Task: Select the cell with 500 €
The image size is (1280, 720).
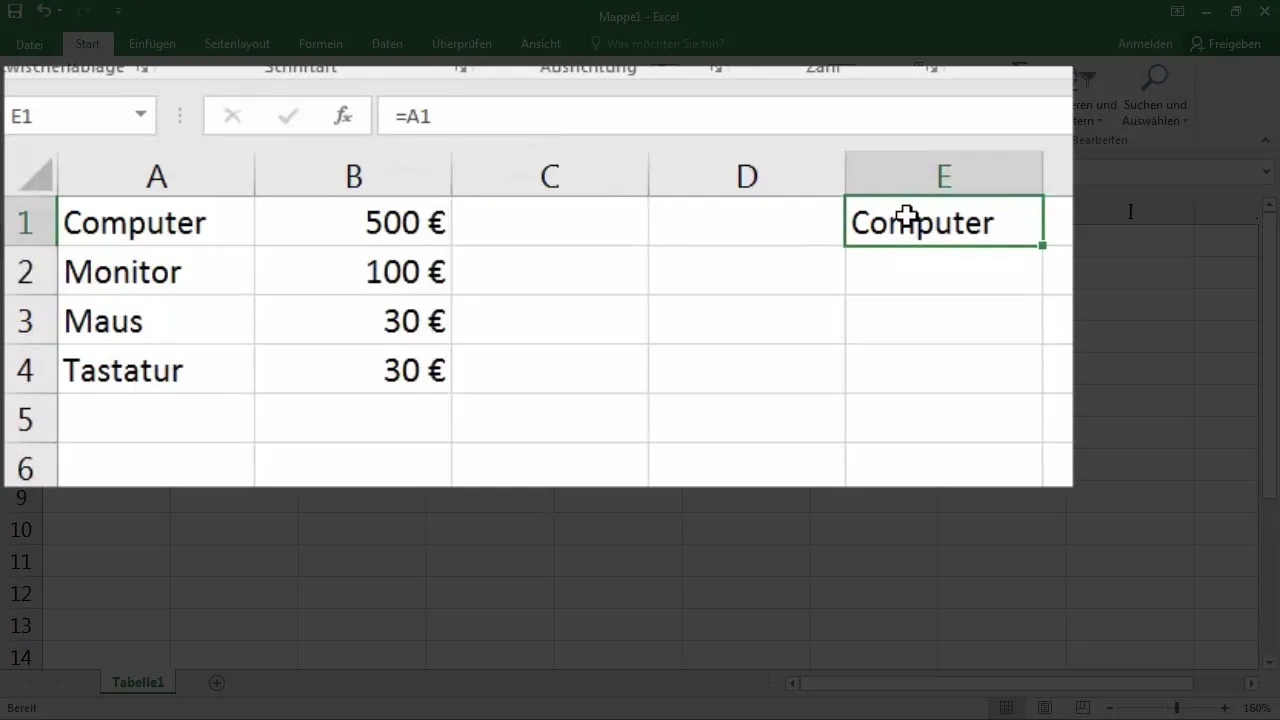Action: coord(353,222)
